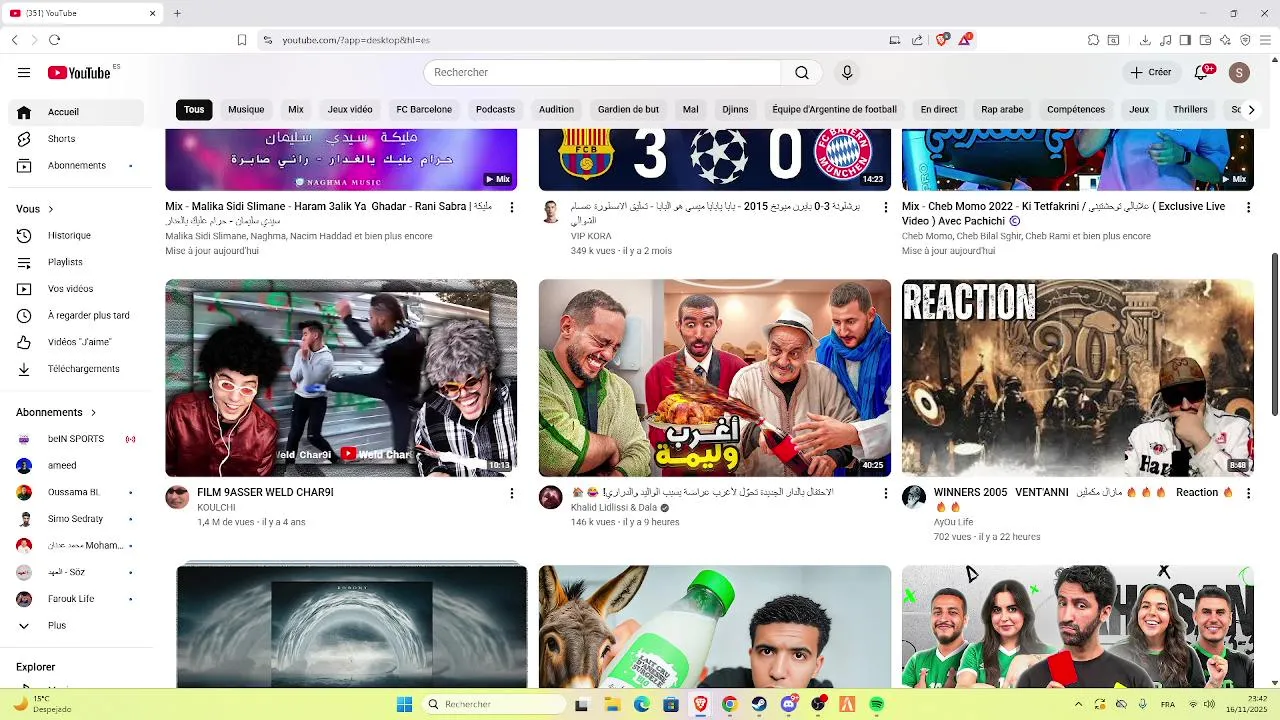
Task: Open the notifications bell
Action: click(1203, 72)
